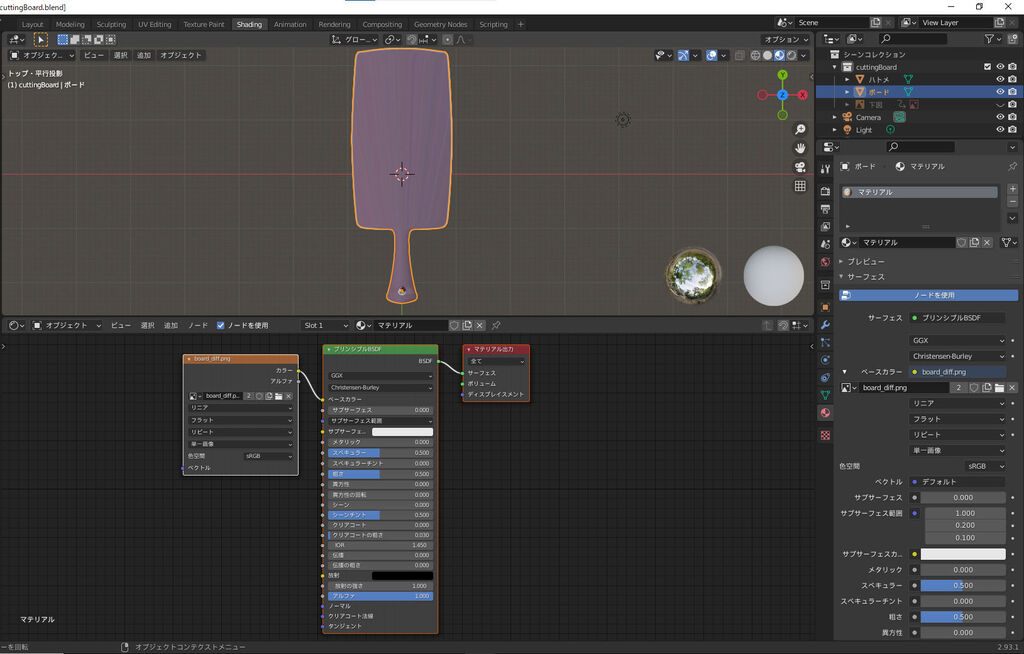Uncheck the ノードを使用 checkbox in node editor
This screenshot has height=654, width=1024.
pyautogui.click(x=221, y=325)
